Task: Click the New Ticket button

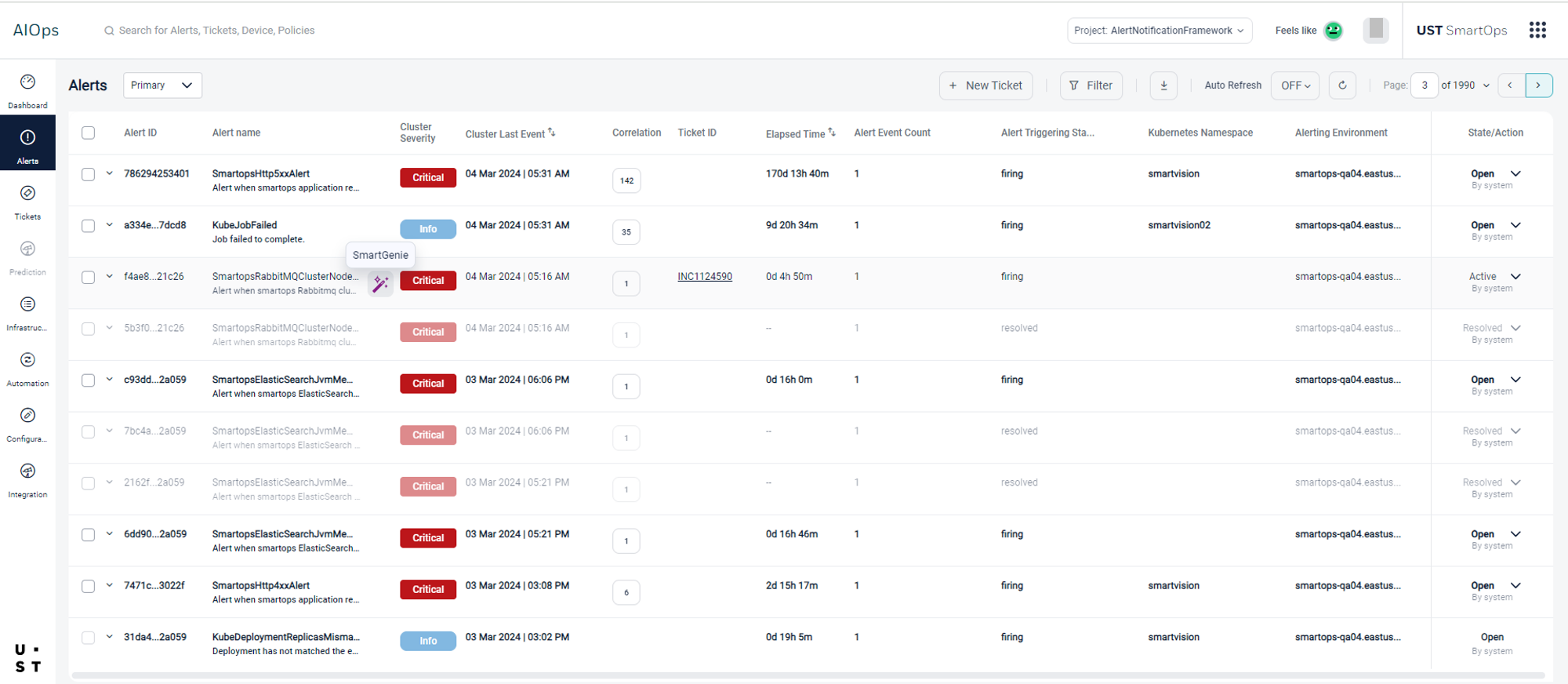Action: pyautogui.click(x=985, y=85)
